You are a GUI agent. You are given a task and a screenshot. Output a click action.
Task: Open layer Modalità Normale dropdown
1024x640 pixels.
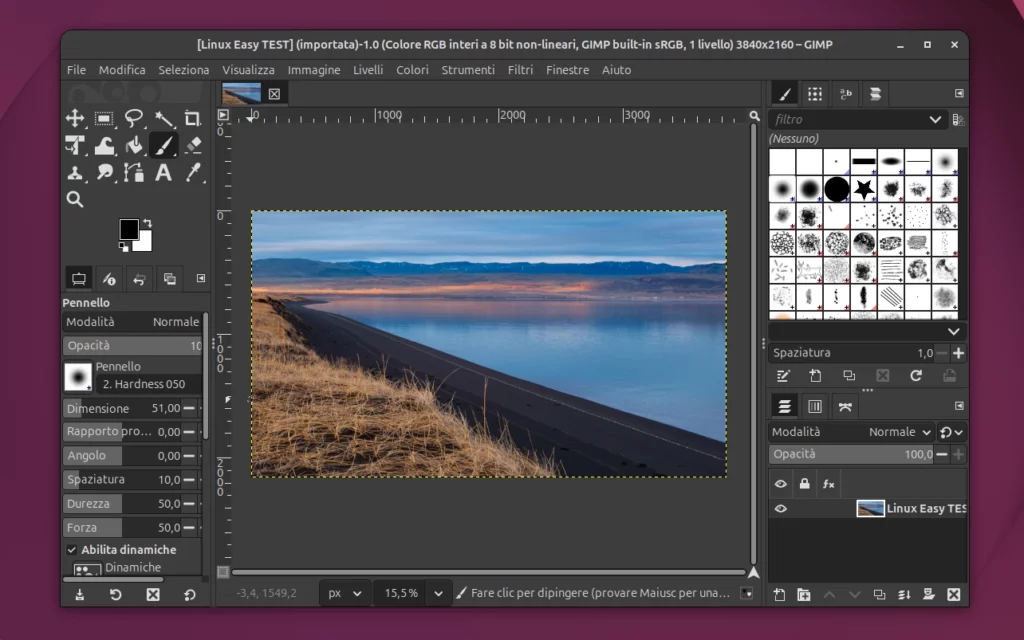pyautogui.click(x=852, y=432)
